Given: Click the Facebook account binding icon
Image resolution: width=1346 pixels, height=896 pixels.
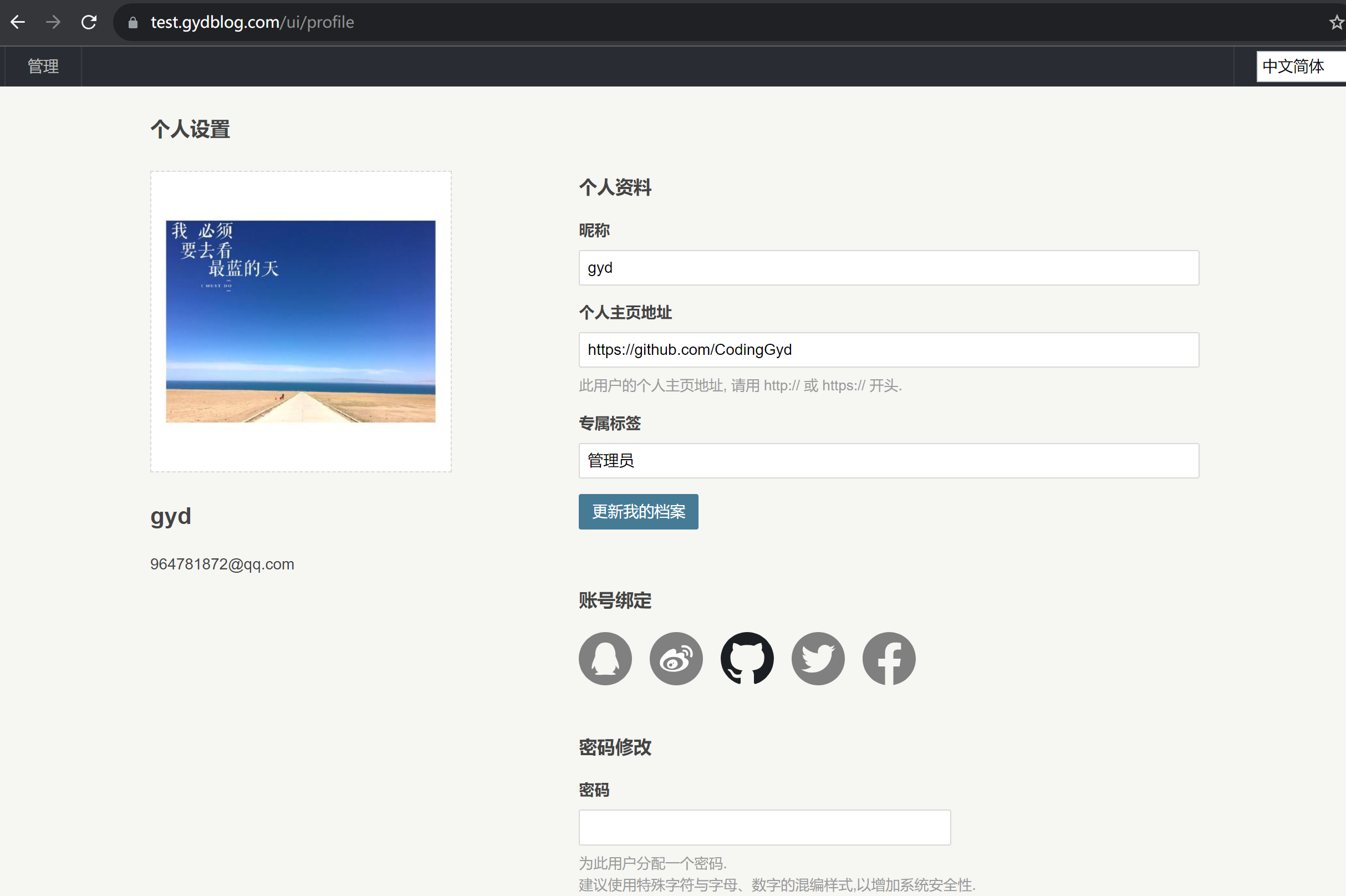Looking at the screenshot, I should [x=889, y=658].
